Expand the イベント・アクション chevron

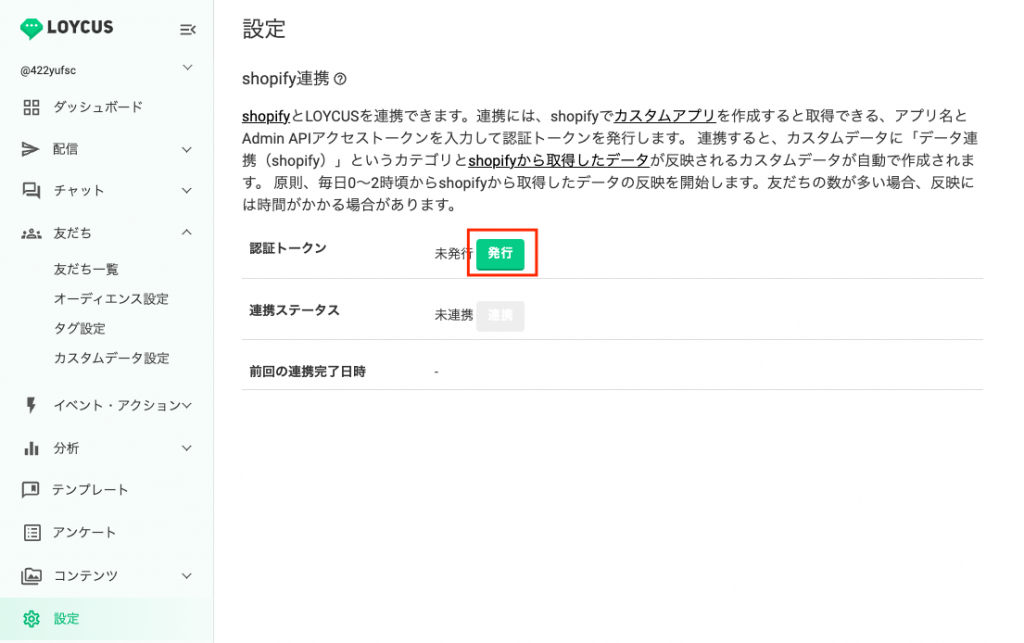coord(187,405)
